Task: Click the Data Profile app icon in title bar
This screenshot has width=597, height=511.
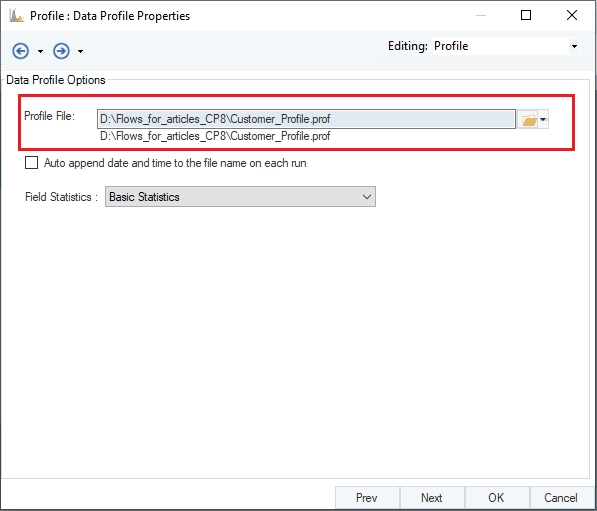Action: click(17, 16)
